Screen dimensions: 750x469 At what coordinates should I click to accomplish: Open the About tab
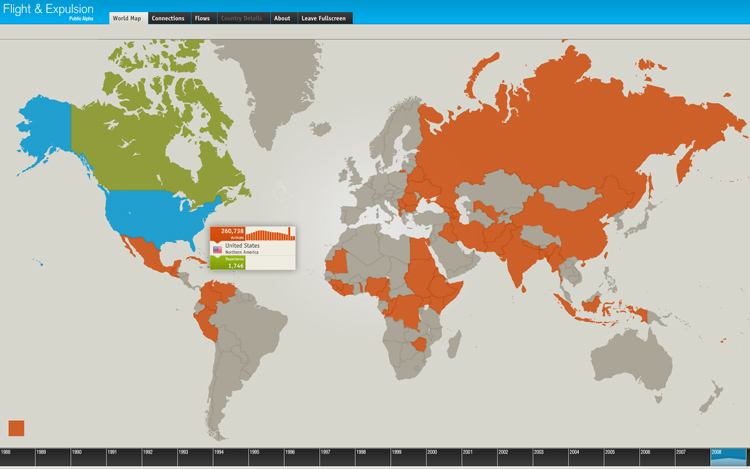(x=282, y=18)
